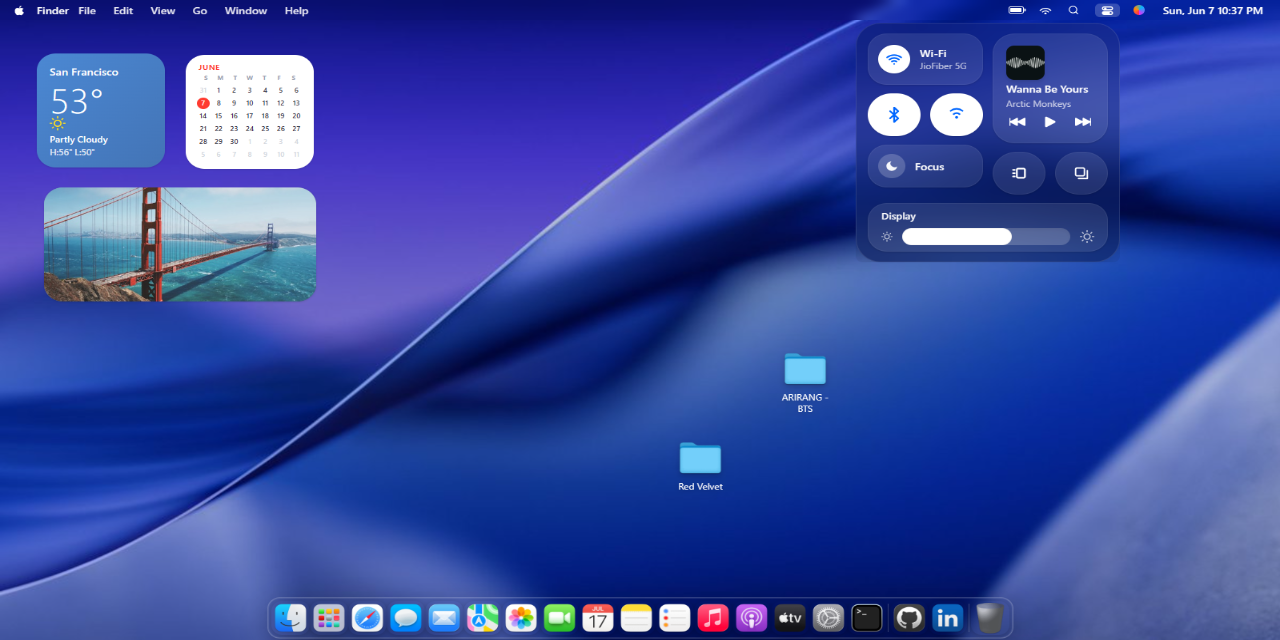Open the Music app in dock
Viewport: 1280px width, 640px height.
coord(713,618)
